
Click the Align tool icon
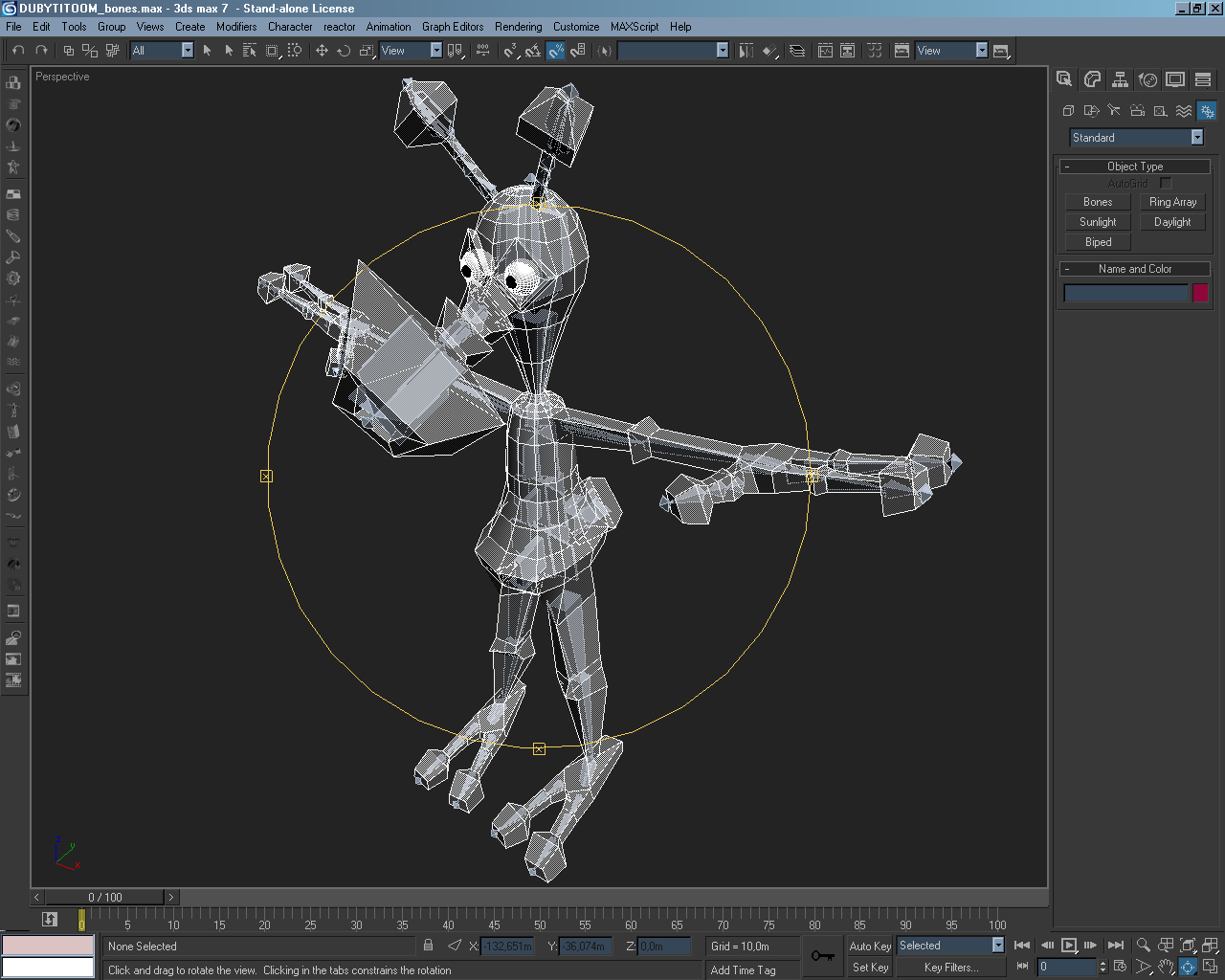(x=770, y=51)
